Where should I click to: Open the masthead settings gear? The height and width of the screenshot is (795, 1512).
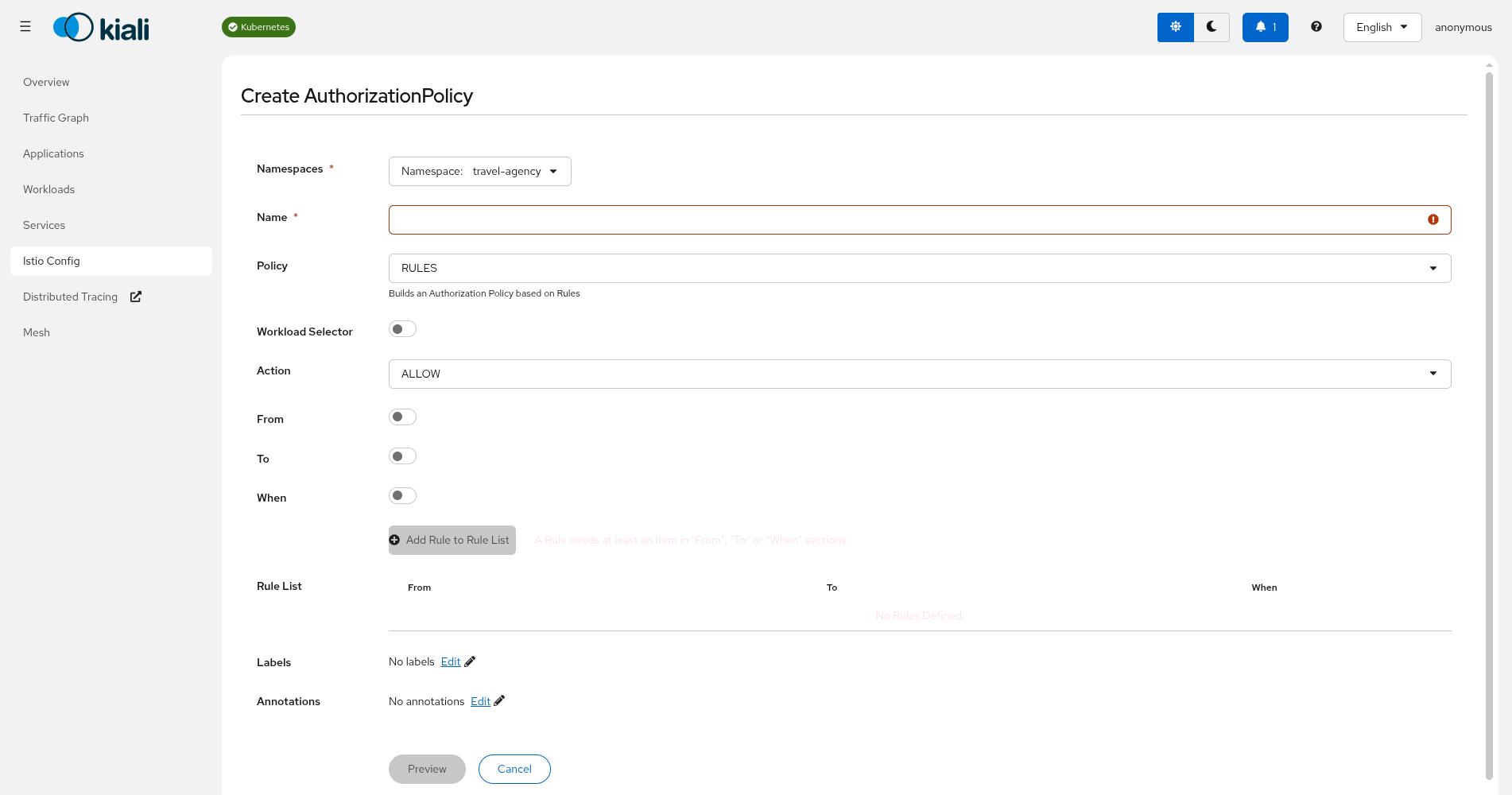pos(1175,26)
